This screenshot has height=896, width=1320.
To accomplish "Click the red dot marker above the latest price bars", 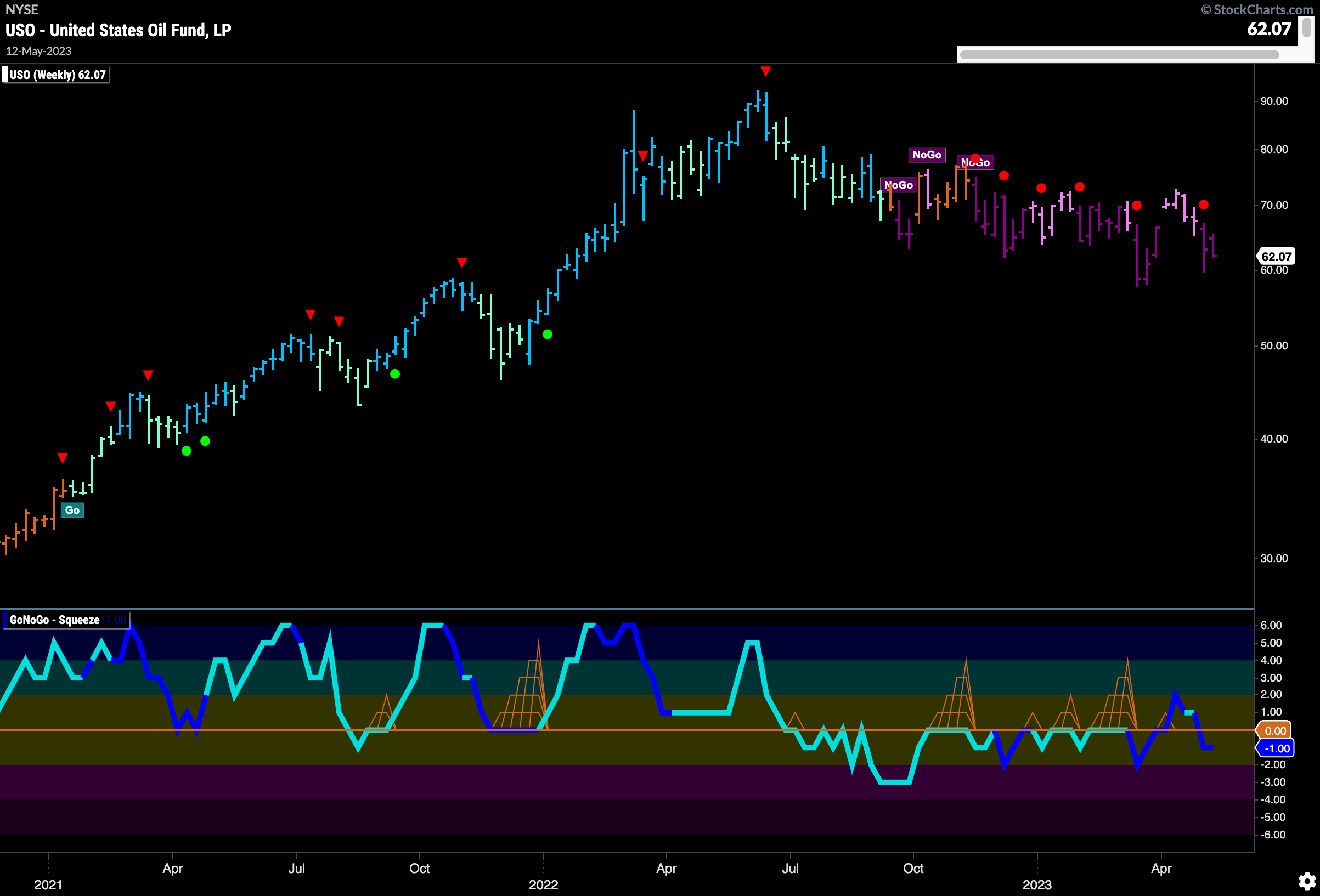I will click(x=1204, y=205).
